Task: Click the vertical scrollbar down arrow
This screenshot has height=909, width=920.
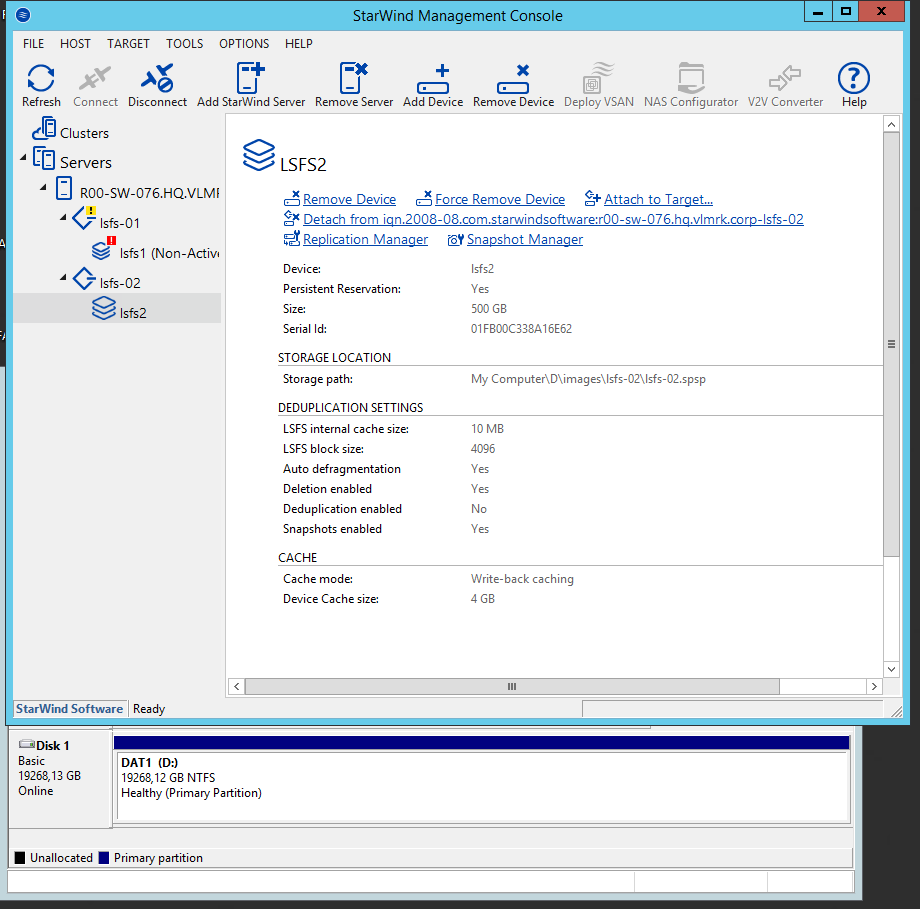Action: click(891, 669)
